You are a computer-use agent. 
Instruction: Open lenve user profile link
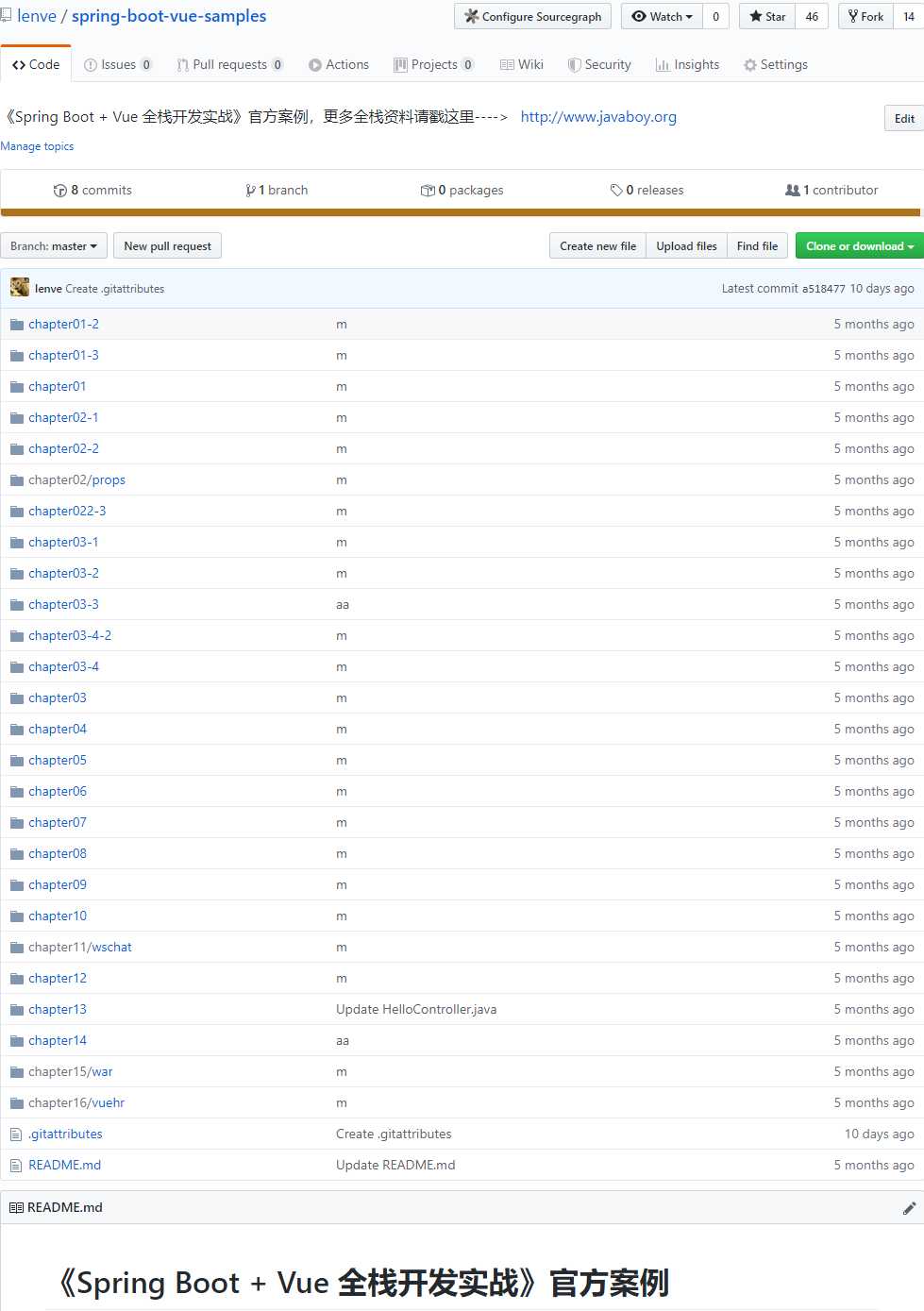click(x=37, y=16)
